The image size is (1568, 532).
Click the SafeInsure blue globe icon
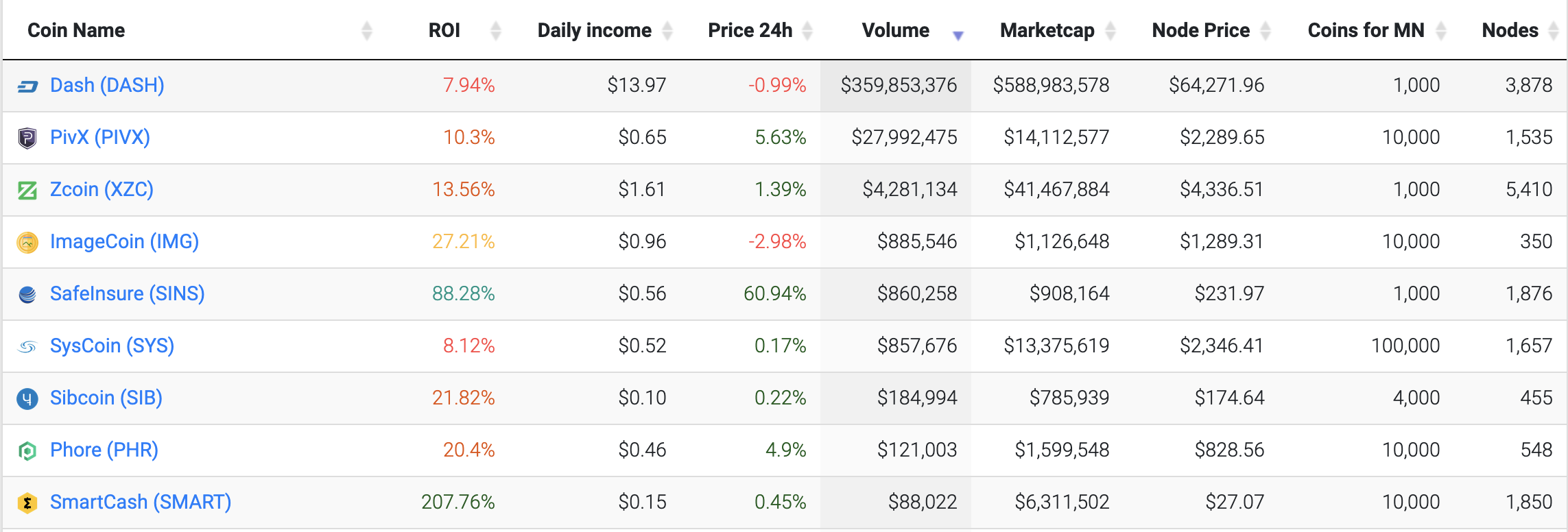(27, 295)
